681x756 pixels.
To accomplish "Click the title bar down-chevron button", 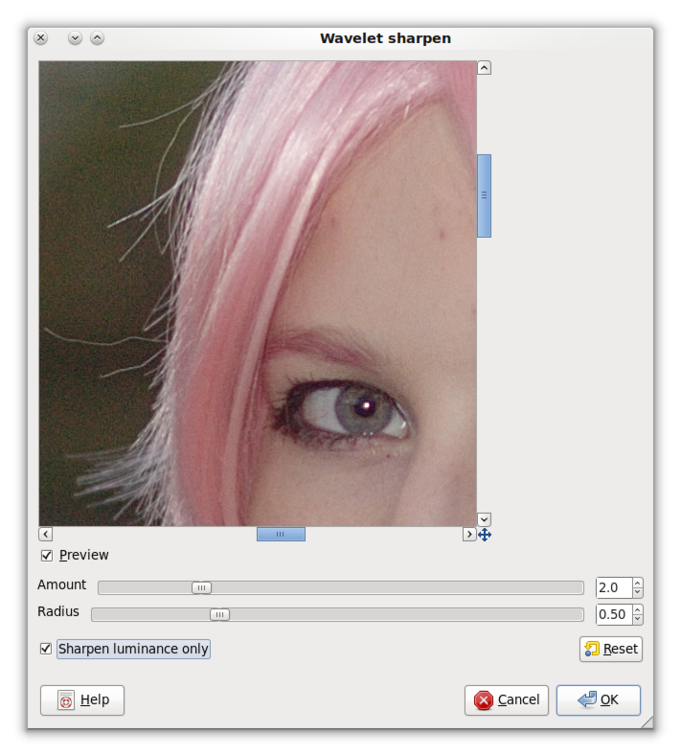I will (x=75, y=38).
